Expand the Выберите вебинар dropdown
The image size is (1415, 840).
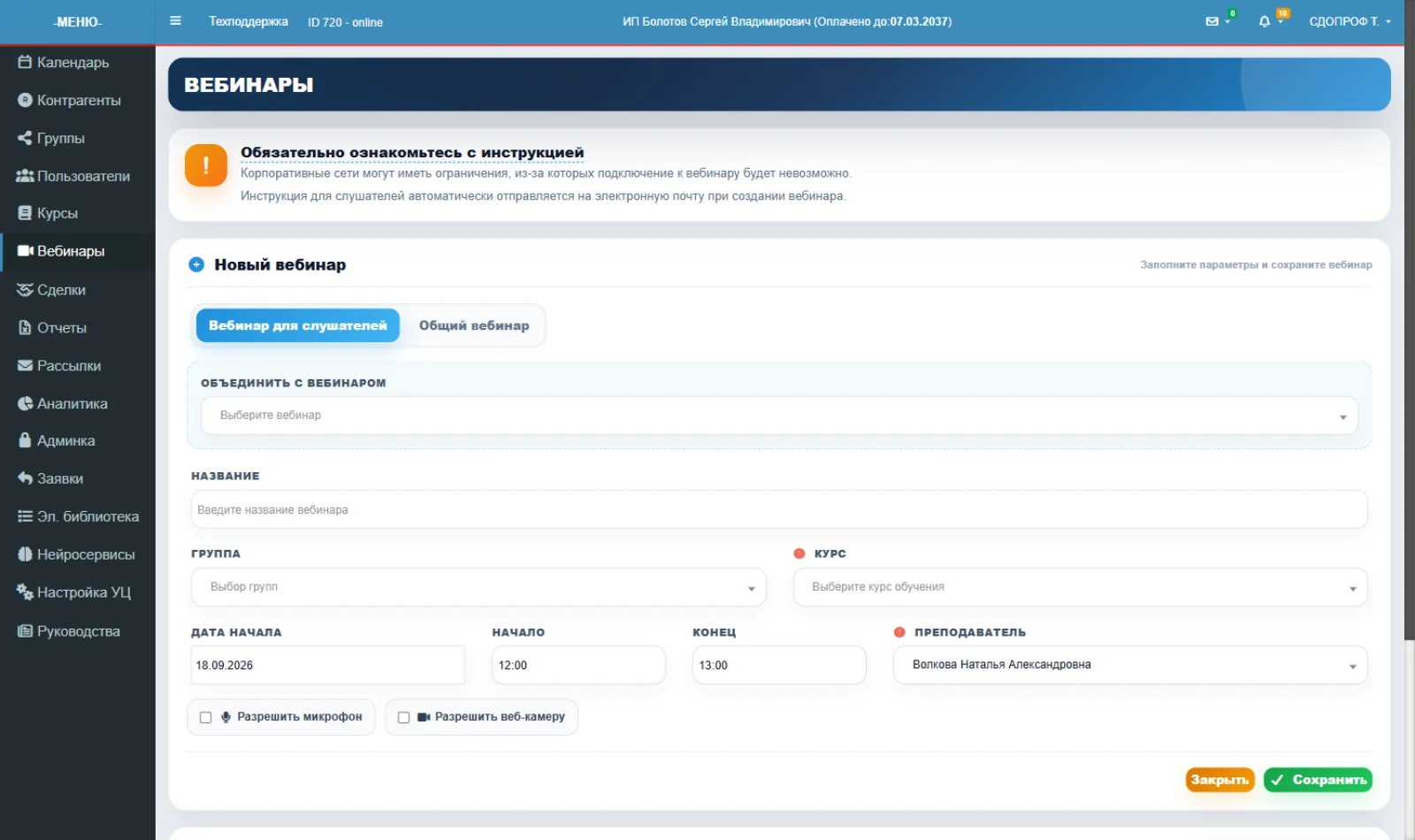pyautogui.click(x=779, y=416)
